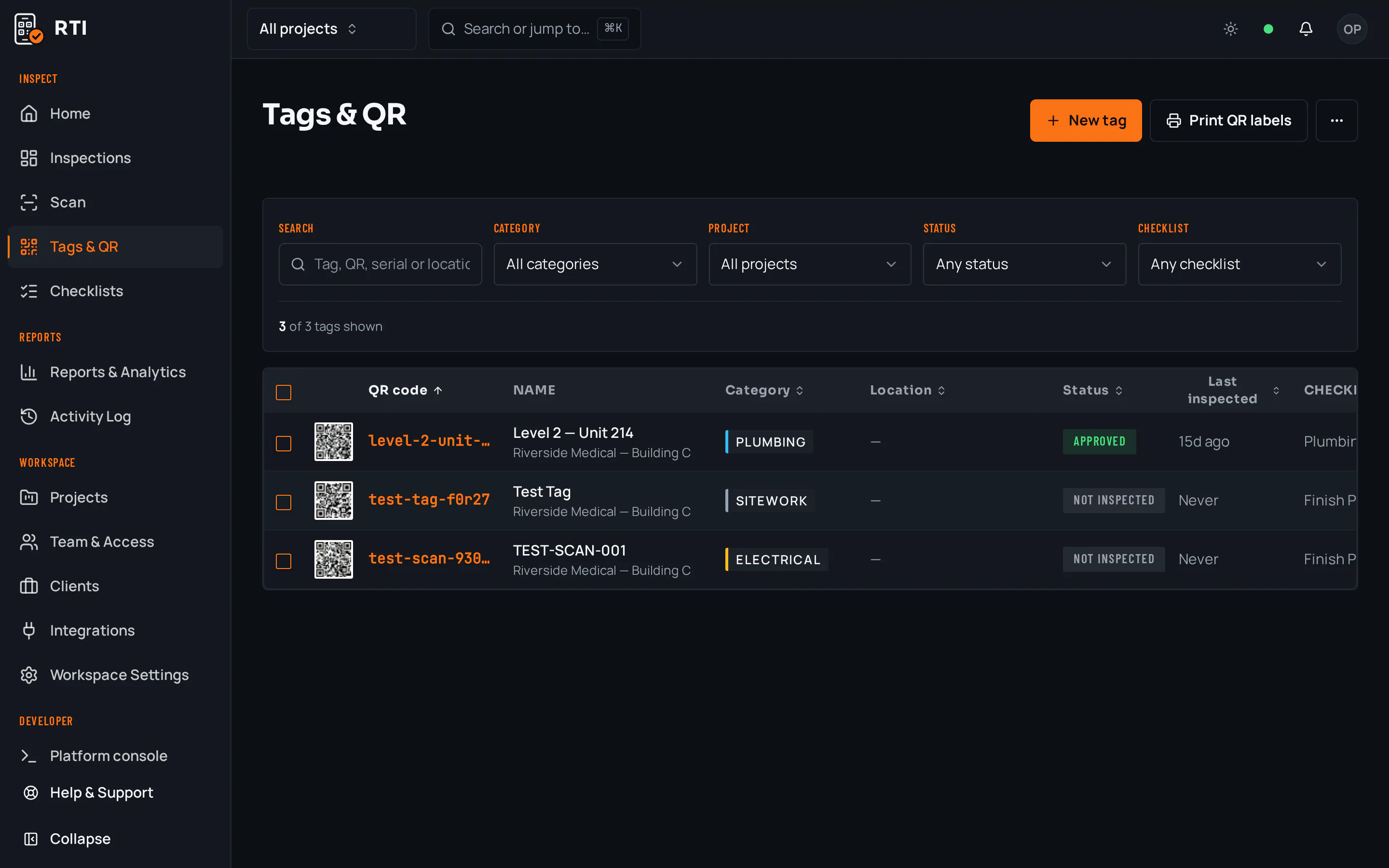The height and width of the screenshot is (868, 1389).
Task: Sort by Category column
Action: click(764, 391)
